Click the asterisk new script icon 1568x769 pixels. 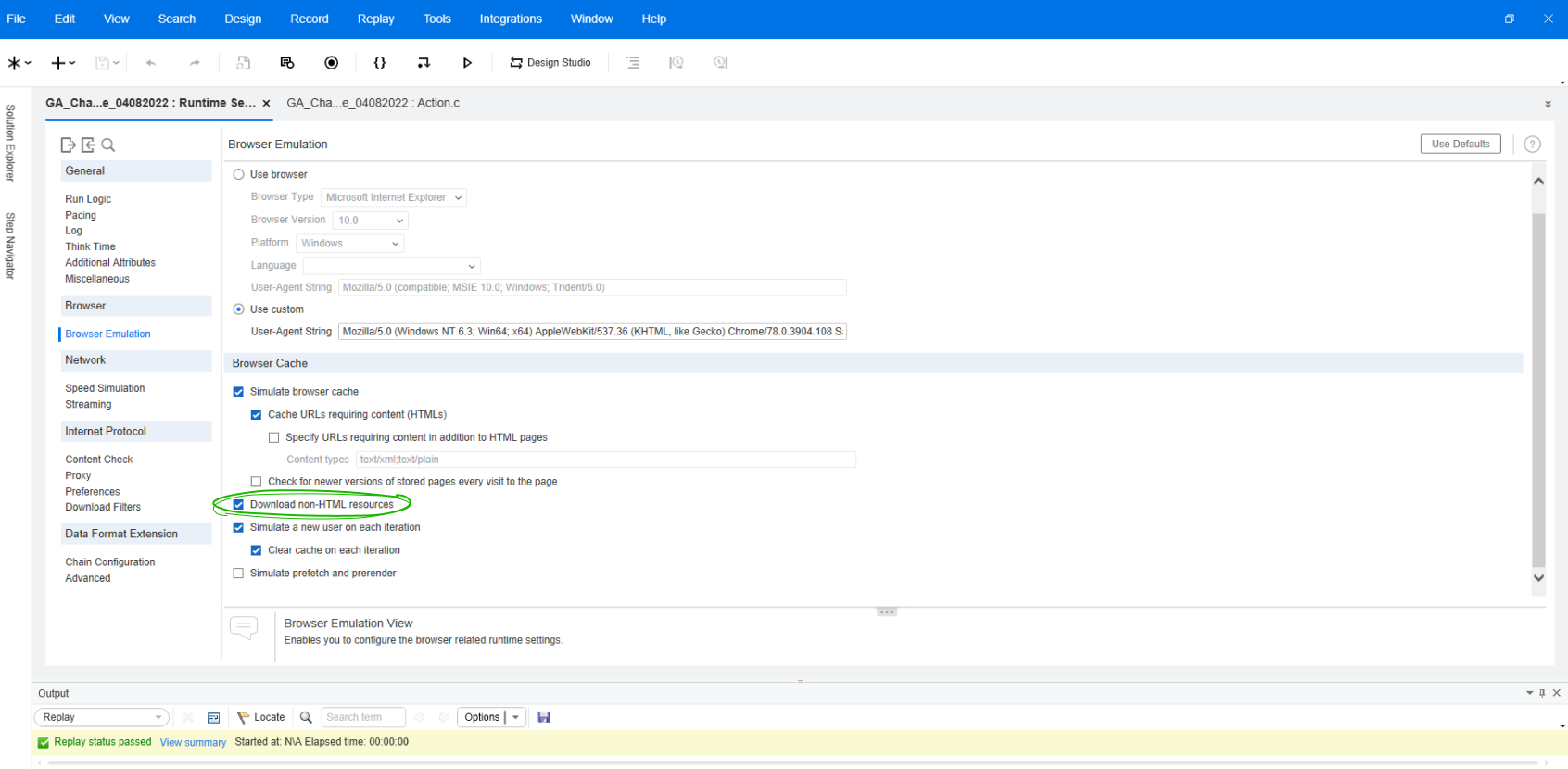14,63
